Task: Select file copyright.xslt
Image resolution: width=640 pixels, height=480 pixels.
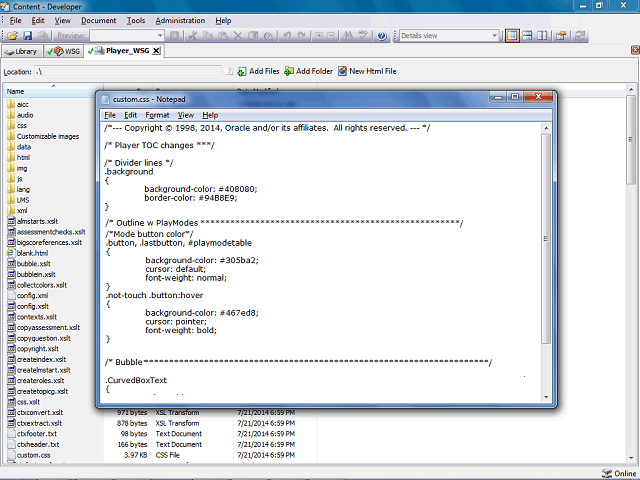Action: (33, 349)
